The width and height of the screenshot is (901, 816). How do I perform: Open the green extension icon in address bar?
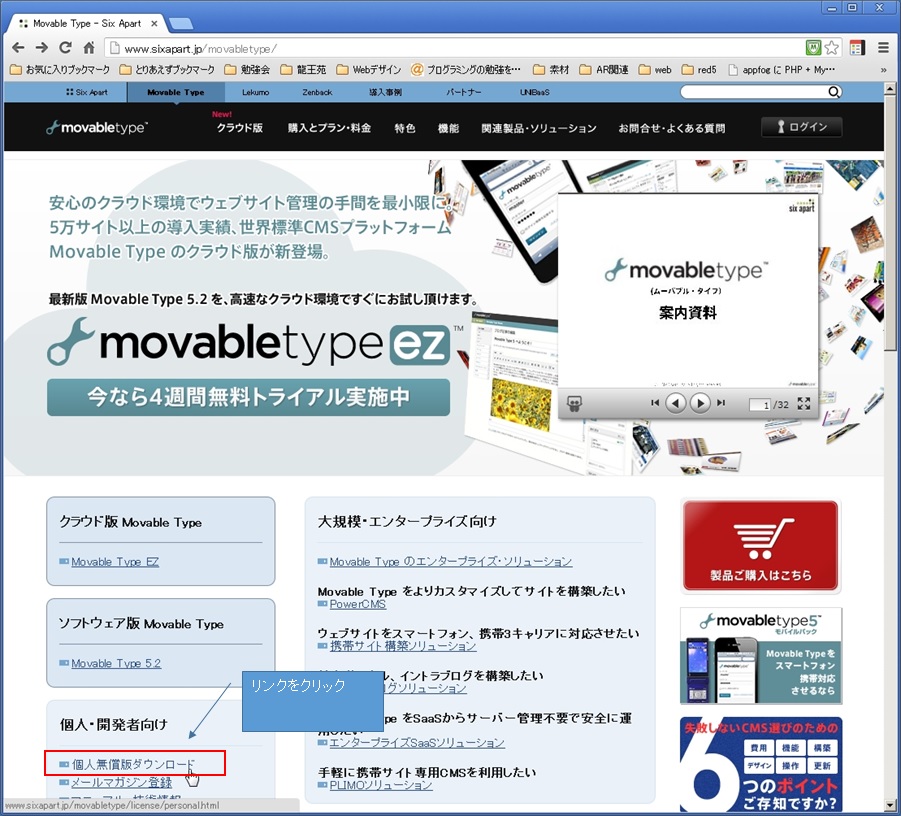click(813, 48)
